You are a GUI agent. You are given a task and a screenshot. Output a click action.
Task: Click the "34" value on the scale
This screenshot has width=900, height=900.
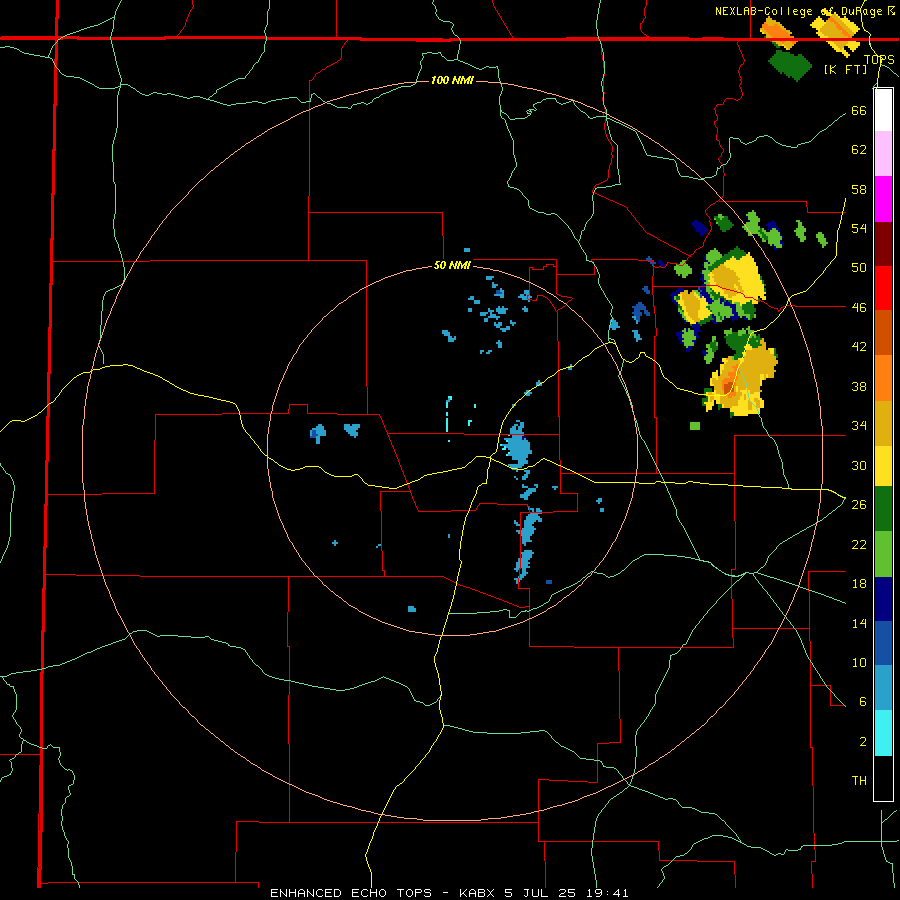(x=859, y=425)
